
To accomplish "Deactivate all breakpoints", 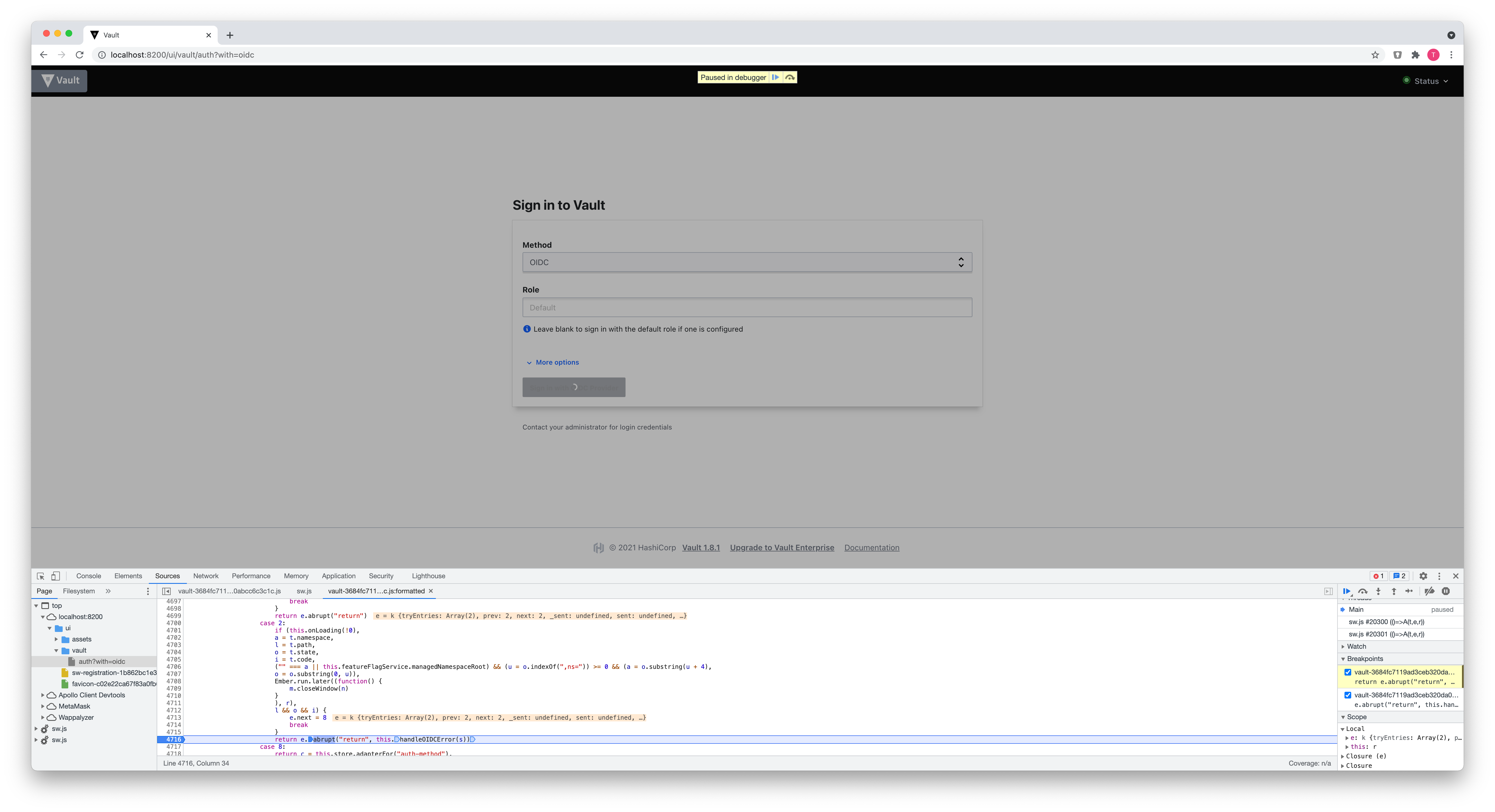I will 1430,591.
